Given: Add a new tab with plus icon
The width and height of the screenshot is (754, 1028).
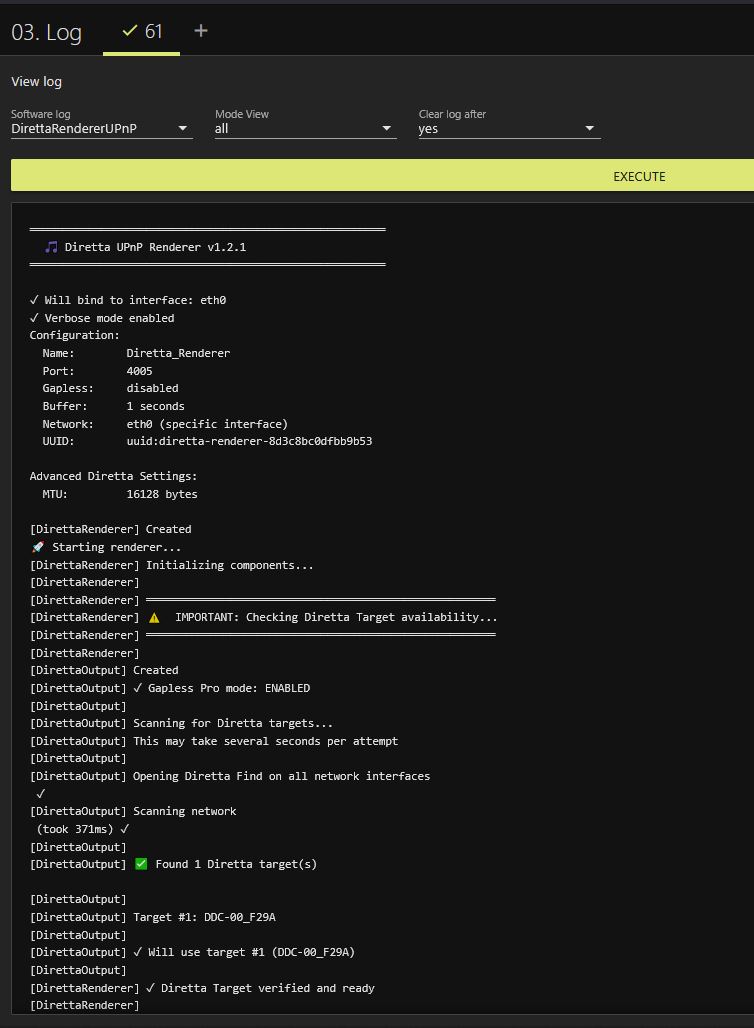Looking at the screenshot, I should tap(201, 31).
